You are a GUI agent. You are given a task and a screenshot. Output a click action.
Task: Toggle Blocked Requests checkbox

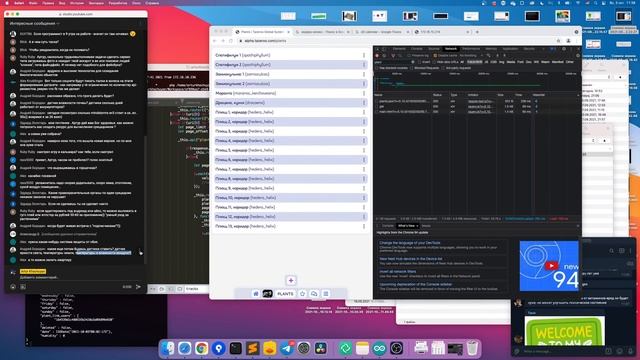(411, 68)
